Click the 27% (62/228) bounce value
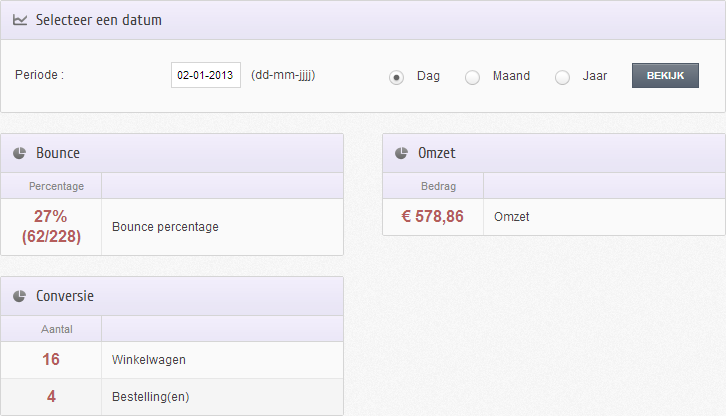The height and width of the screenshot is (416, 726). pyautogui.click(x=51, y=227)
